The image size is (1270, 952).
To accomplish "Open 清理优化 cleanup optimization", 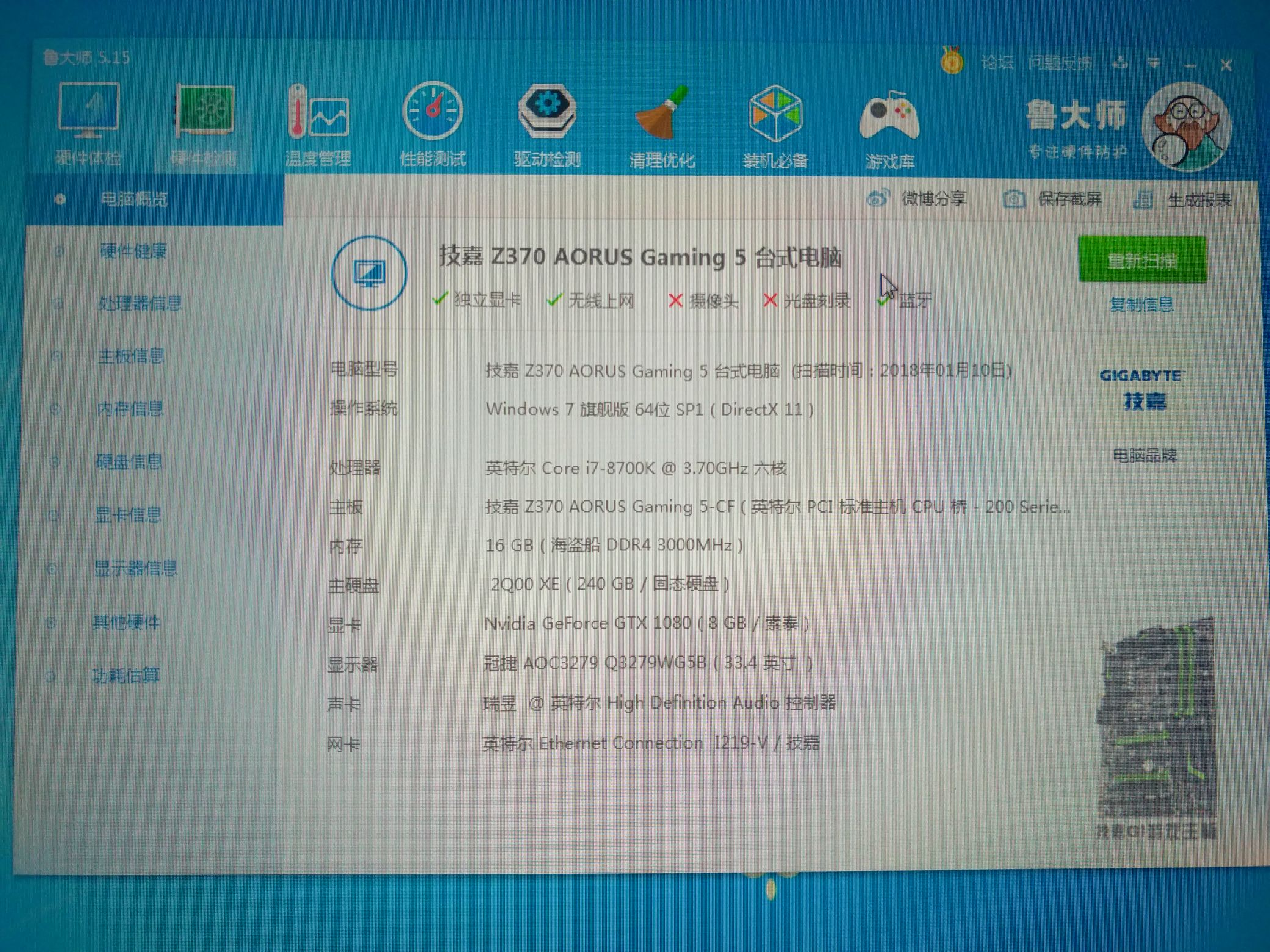I will point(662,127).
